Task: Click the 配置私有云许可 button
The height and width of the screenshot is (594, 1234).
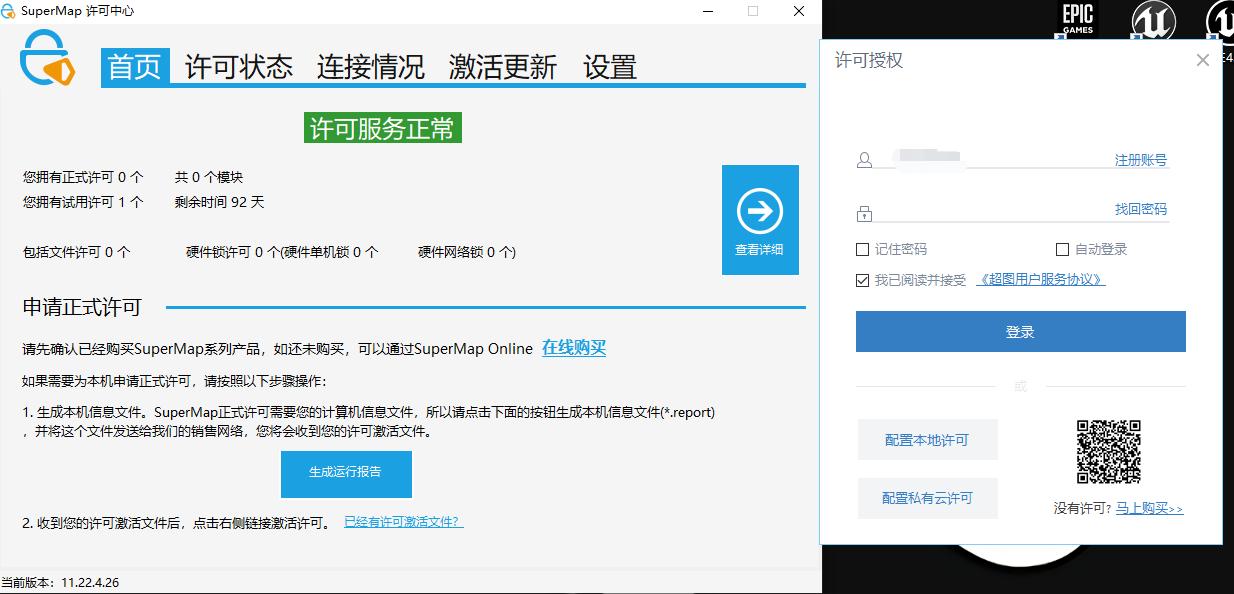Action: 928,498
